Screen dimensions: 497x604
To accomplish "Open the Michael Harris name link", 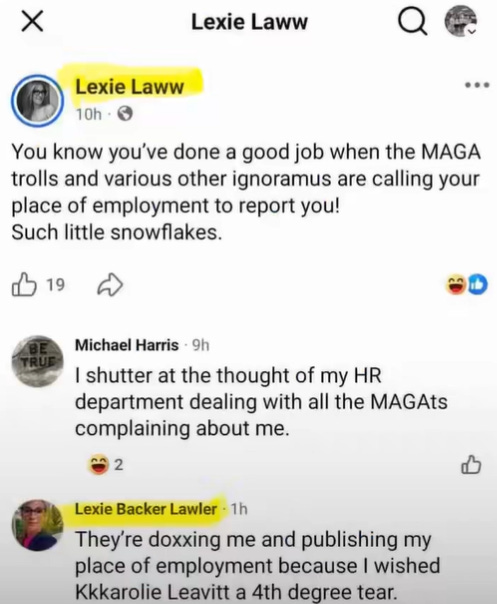I will [127, 345].
